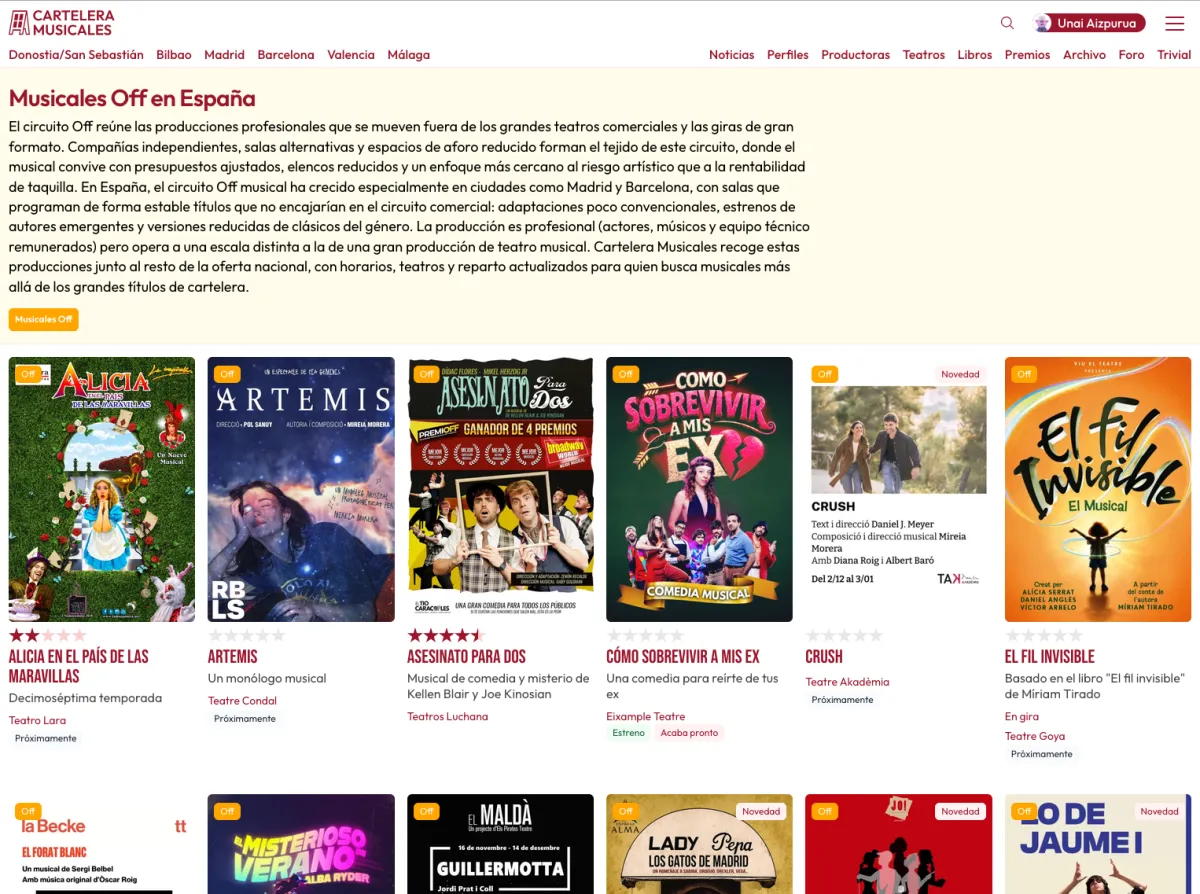
Task: Click the Off badge on Cómo Sobrevivir poster
Action: pos(626,374)
